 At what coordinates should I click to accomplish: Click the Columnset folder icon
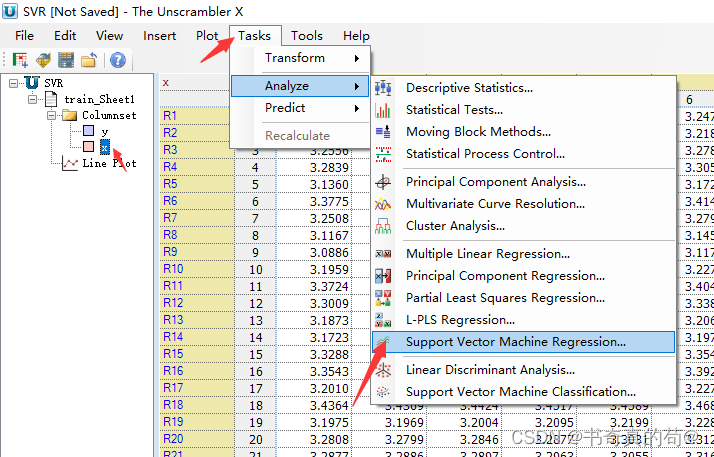coord(69,115)
